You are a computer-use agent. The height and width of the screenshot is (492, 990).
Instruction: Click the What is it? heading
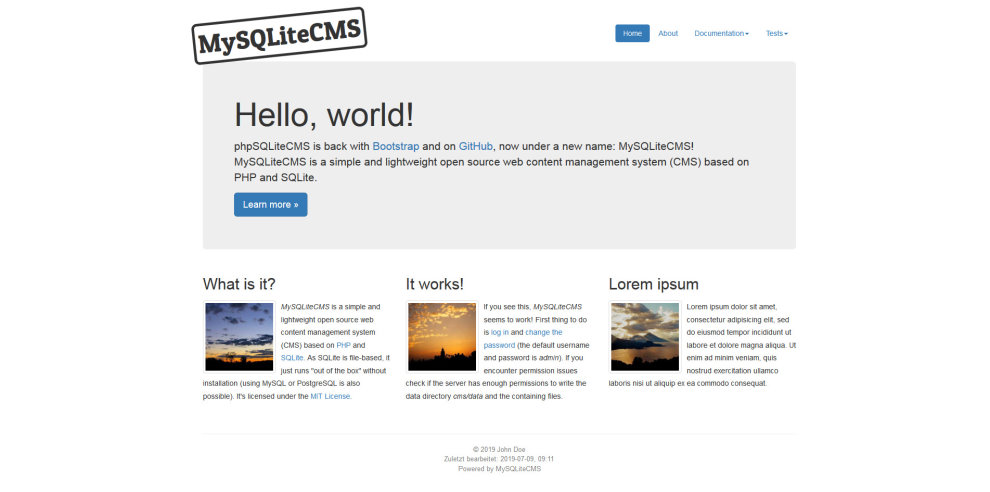pos(239,284)
